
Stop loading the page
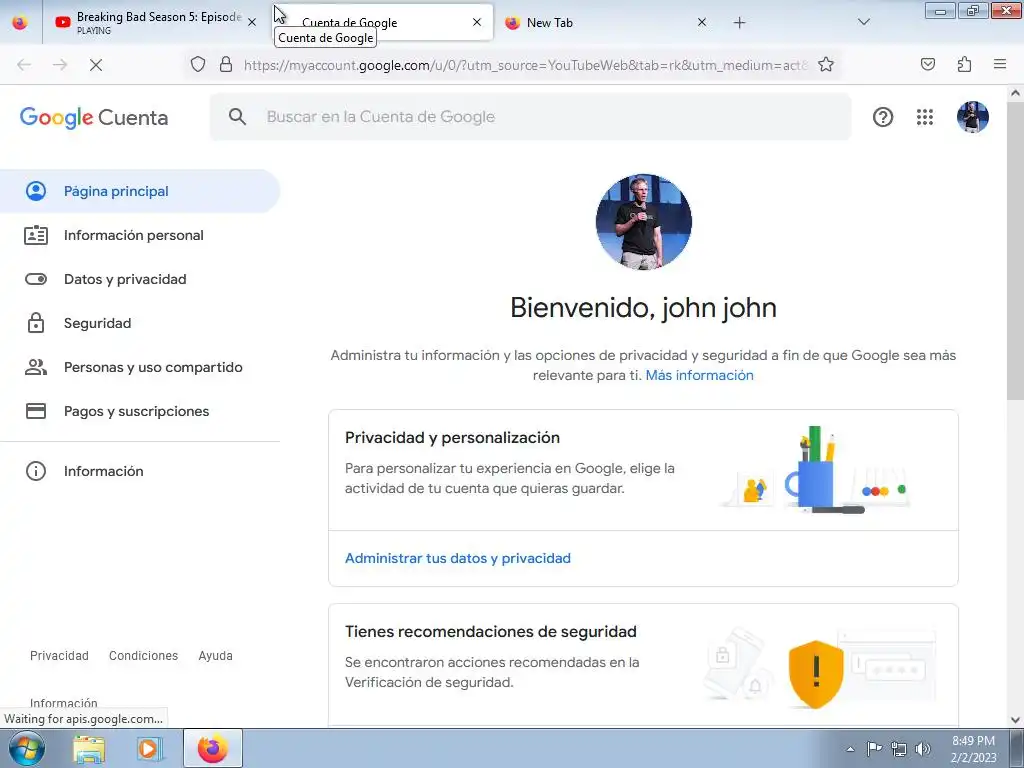coord(95,65)
